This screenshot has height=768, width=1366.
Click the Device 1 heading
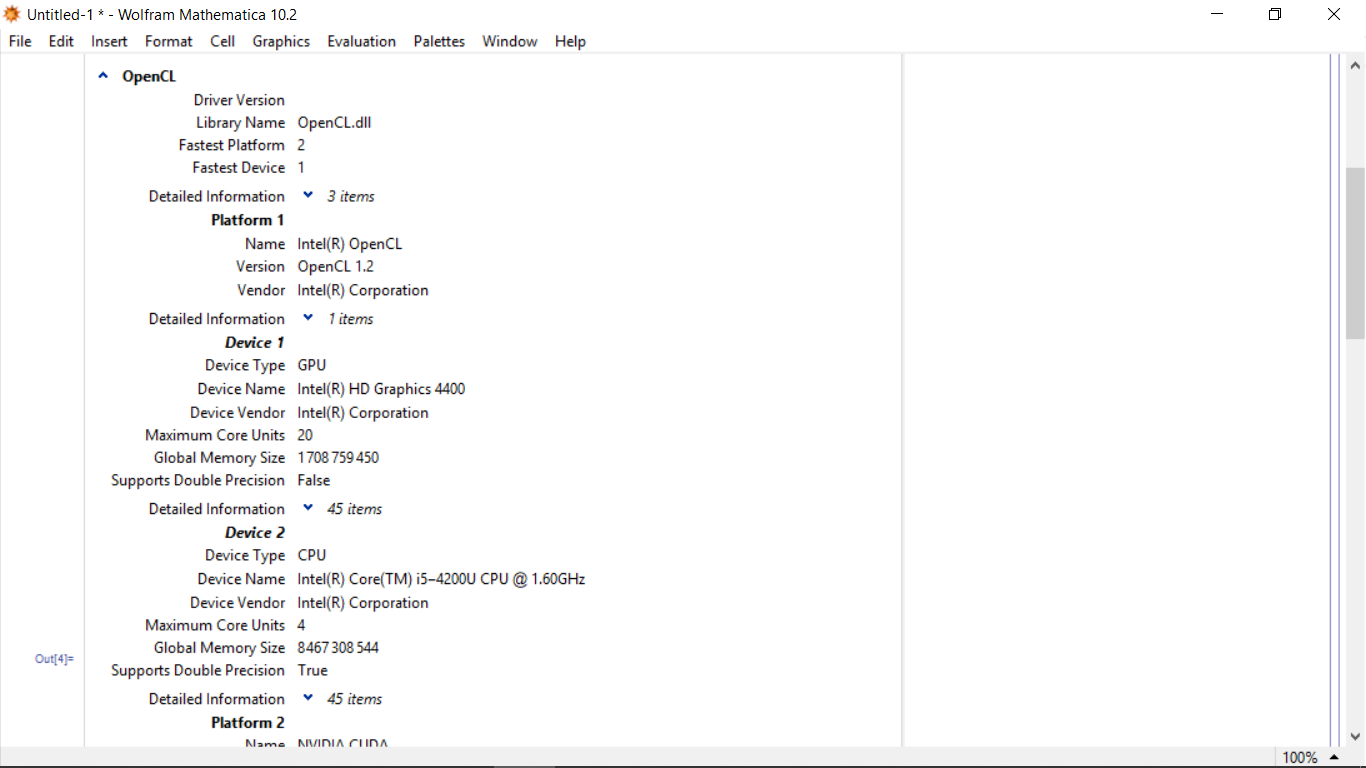(x=255, y=343)
